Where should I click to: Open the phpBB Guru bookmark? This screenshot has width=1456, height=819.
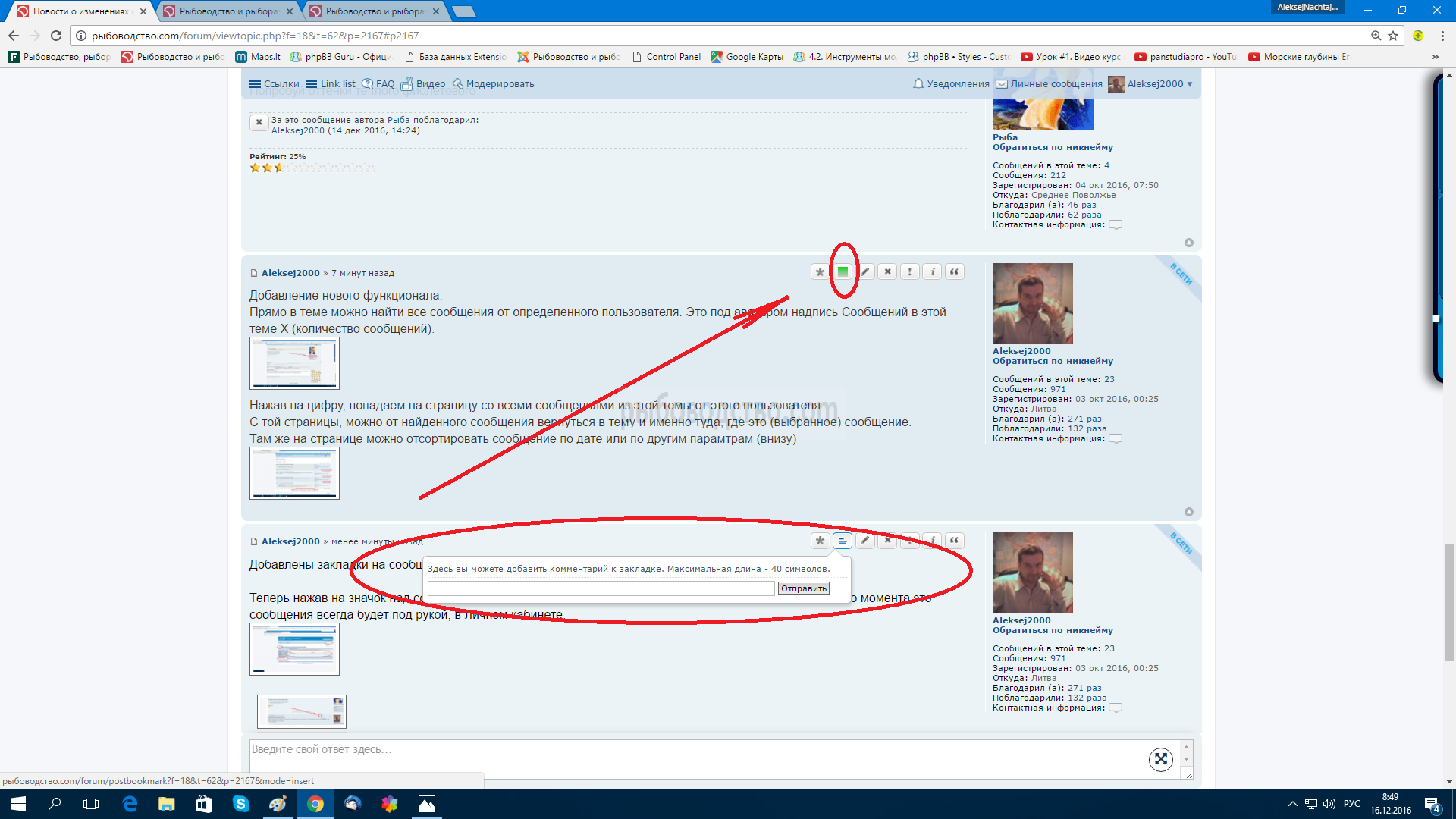tap(341, 57)
